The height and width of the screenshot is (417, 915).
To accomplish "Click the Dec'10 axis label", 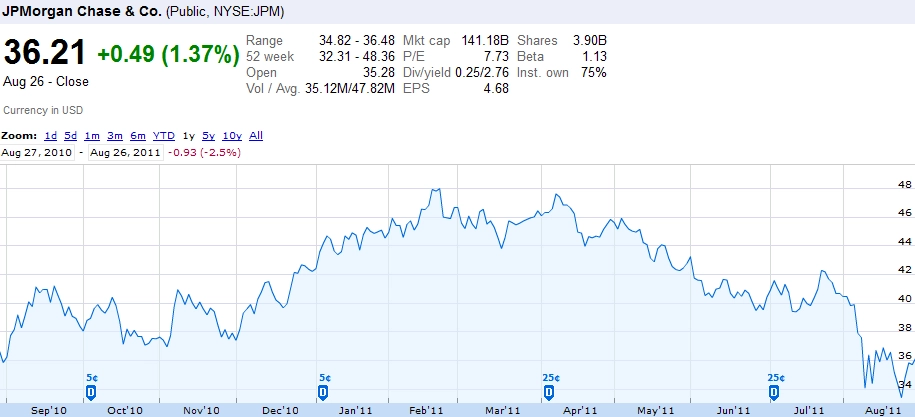I will [281, 411].
